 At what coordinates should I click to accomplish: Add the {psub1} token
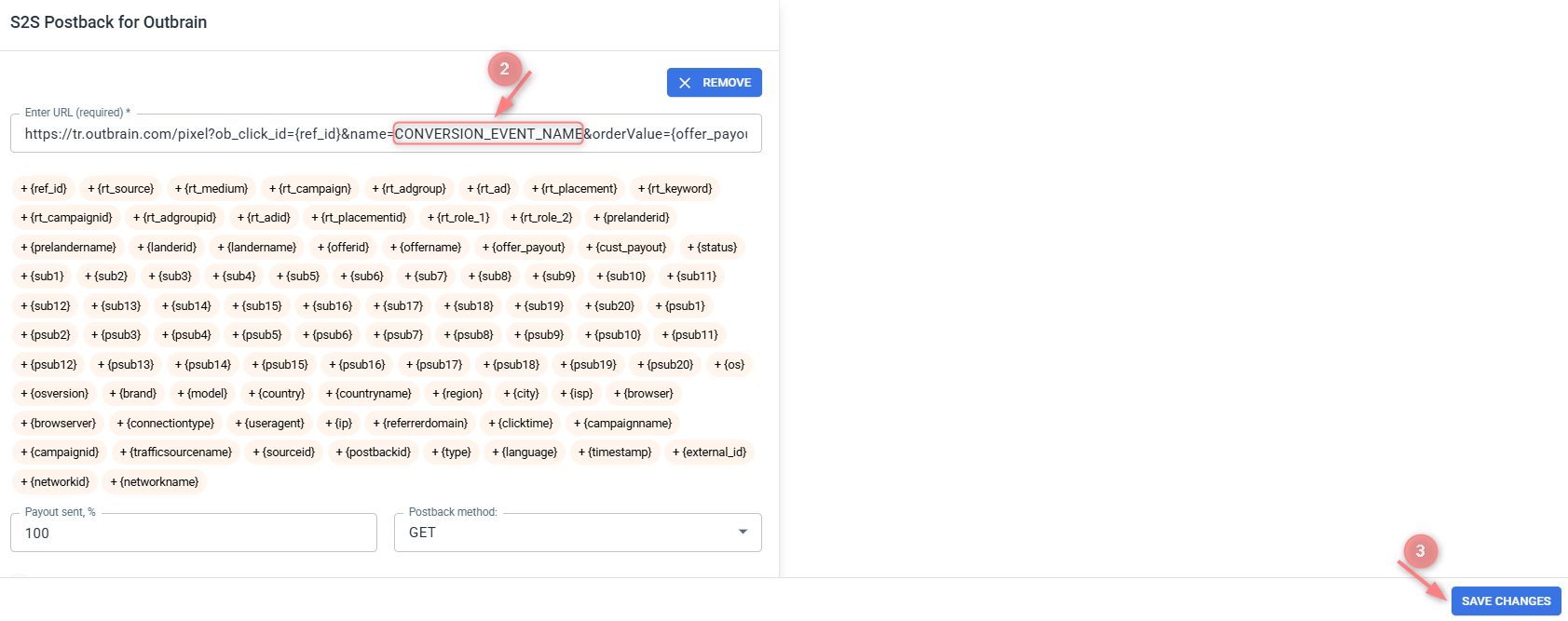pos(680,306)
